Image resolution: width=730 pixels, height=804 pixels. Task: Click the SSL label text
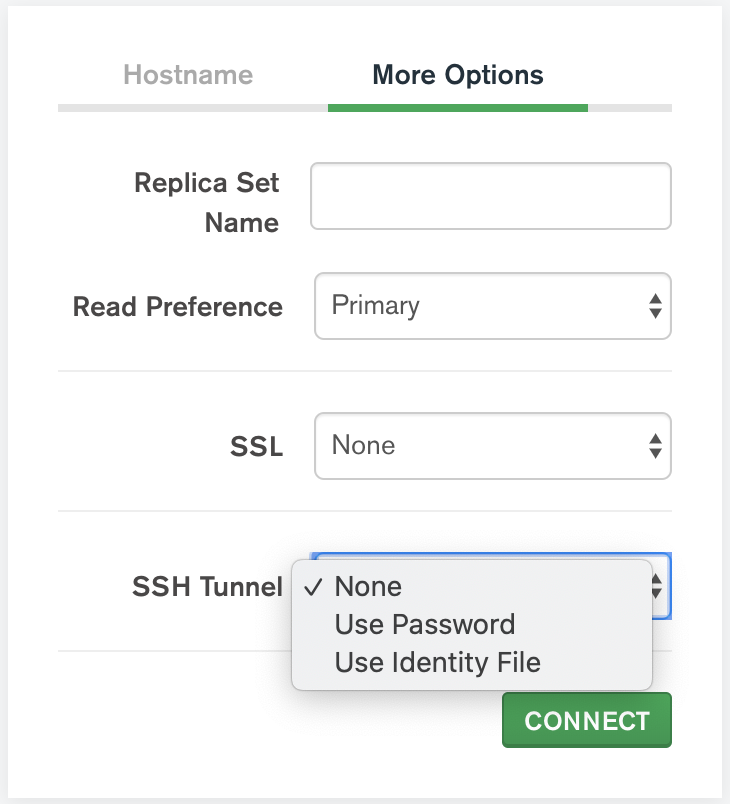point(256,446)
